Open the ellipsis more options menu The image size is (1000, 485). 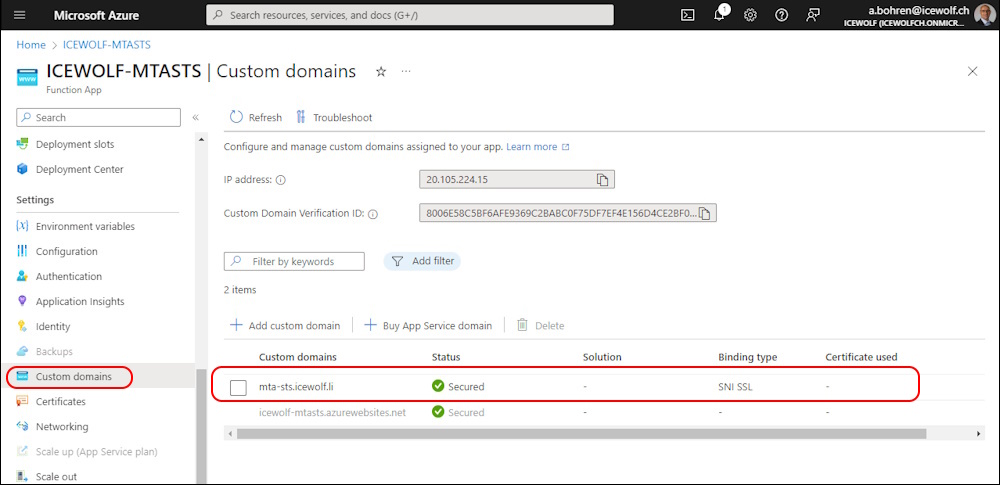(x=406, y=71)
